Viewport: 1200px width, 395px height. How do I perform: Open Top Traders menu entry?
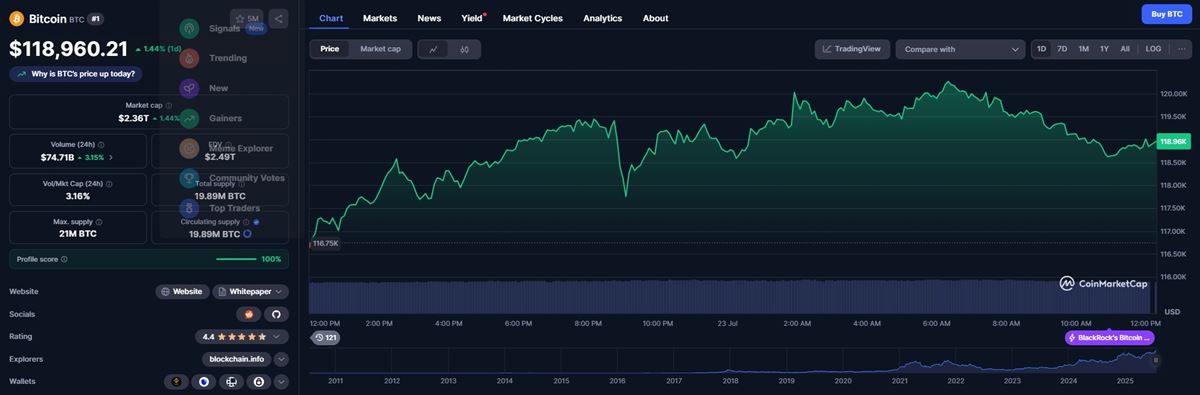[235, 208]
